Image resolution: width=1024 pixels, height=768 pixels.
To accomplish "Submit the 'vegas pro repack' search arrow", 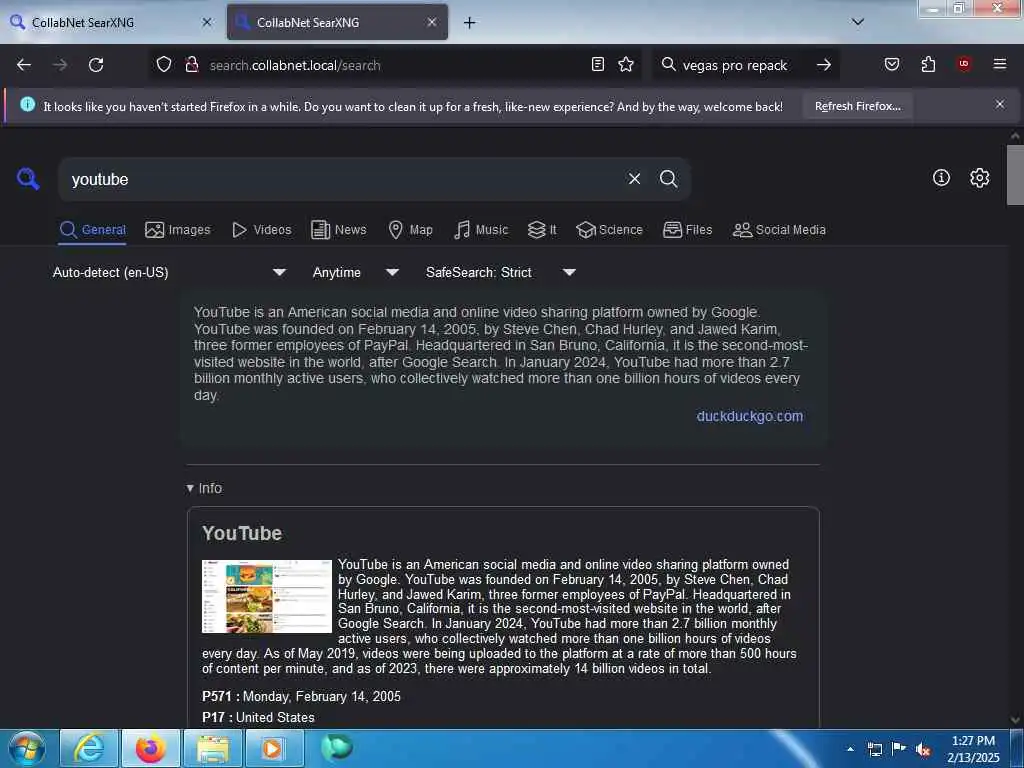I will (x=824, y=65).
